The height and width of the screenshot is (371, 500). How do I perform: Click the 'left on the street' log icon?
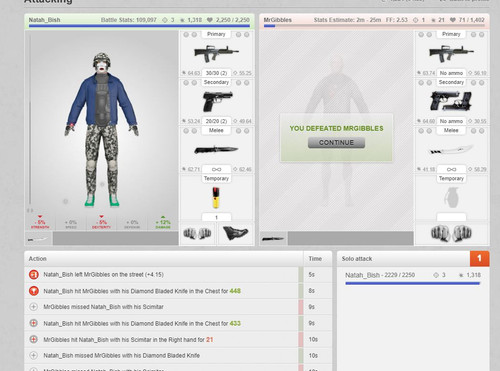[x=33, y=275]
